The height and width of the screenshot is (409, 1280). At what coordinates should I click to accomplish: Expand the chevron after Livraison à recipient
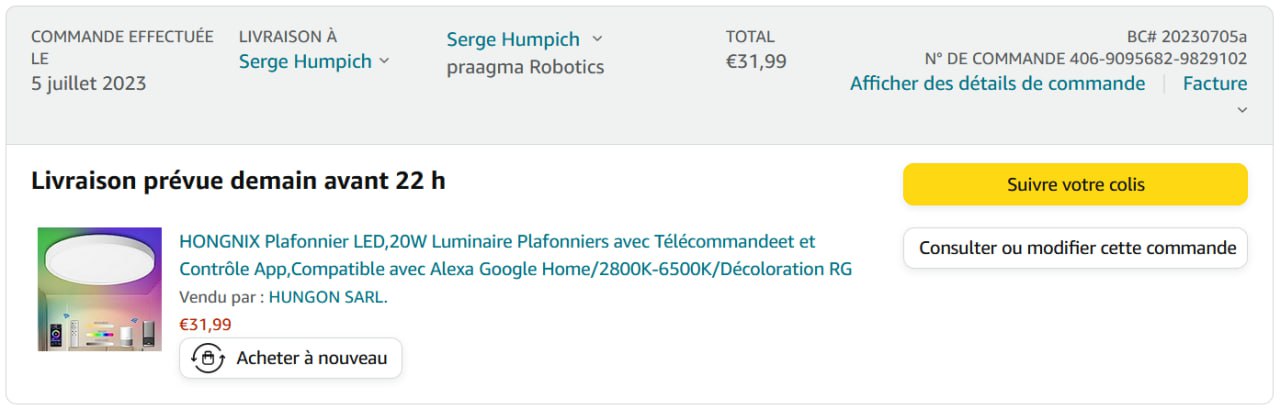pyautogui.click(x=384, y=62)
